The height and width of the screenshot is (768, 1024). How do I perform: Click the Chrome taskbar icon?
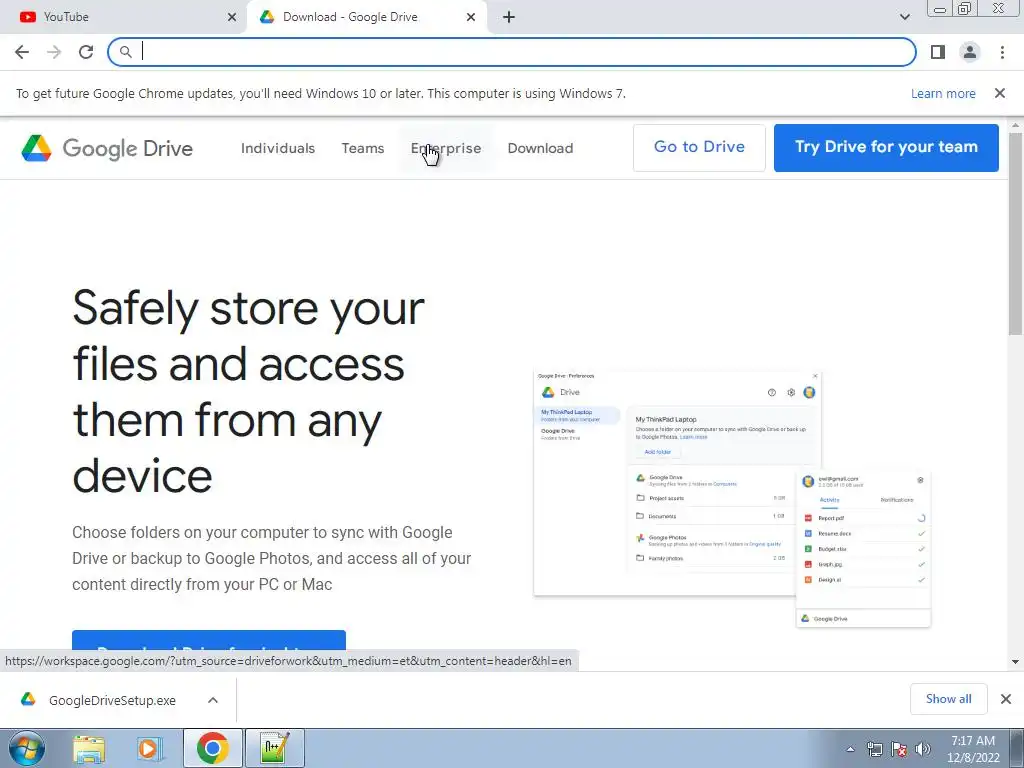point(213,748)
